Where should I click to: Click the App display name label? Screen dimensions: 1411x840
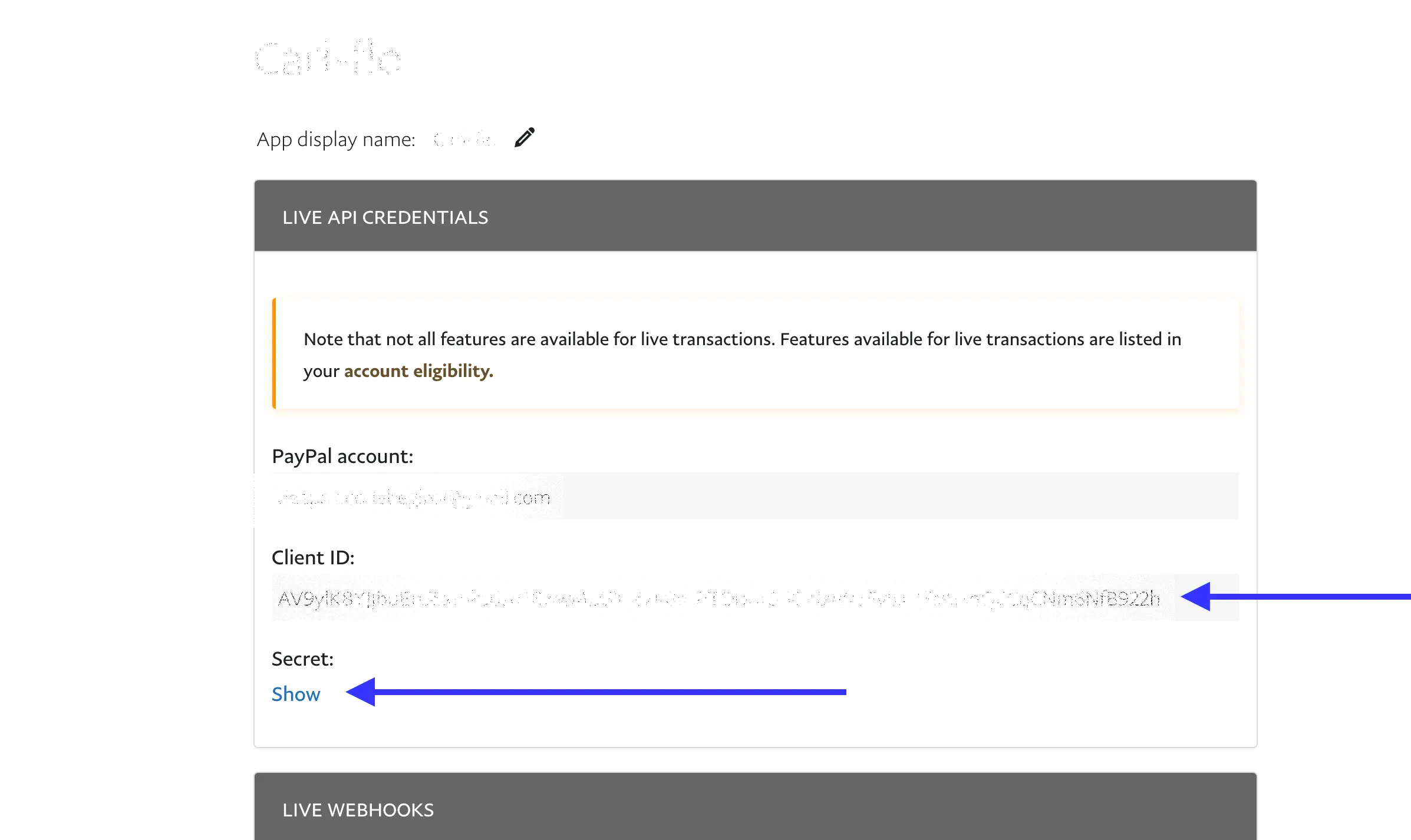(x=336, y=140)
